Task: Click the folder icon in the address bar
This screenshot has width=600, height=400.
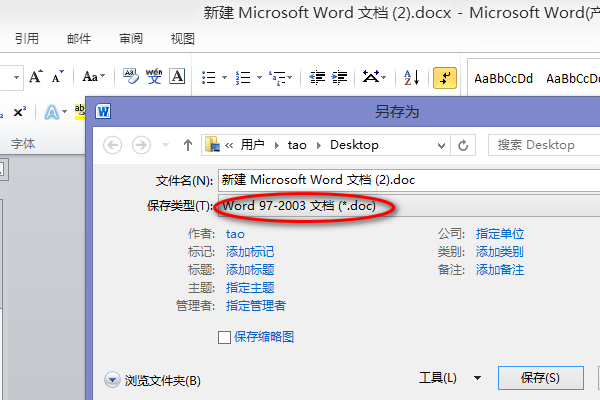Action: click(x=212, y=145)
